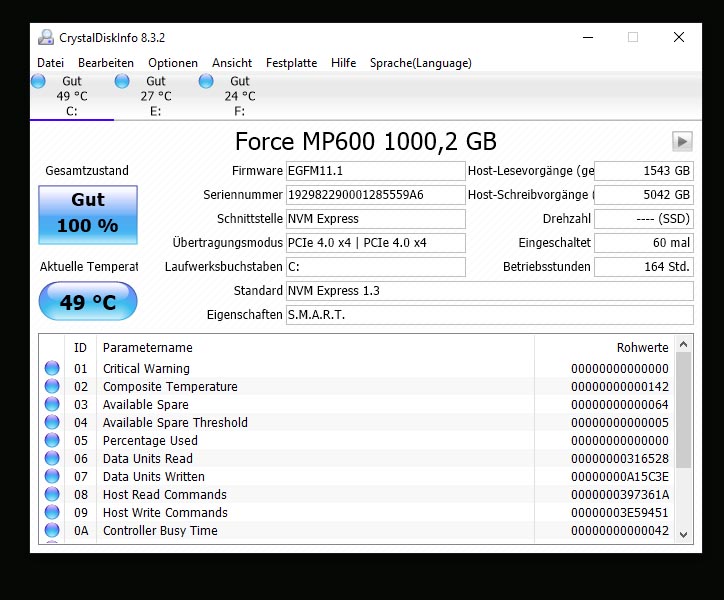This screenshot has height=600, width=724.
Task: Click the SMART list scrollbar thumb
Action: coord(684,410)
